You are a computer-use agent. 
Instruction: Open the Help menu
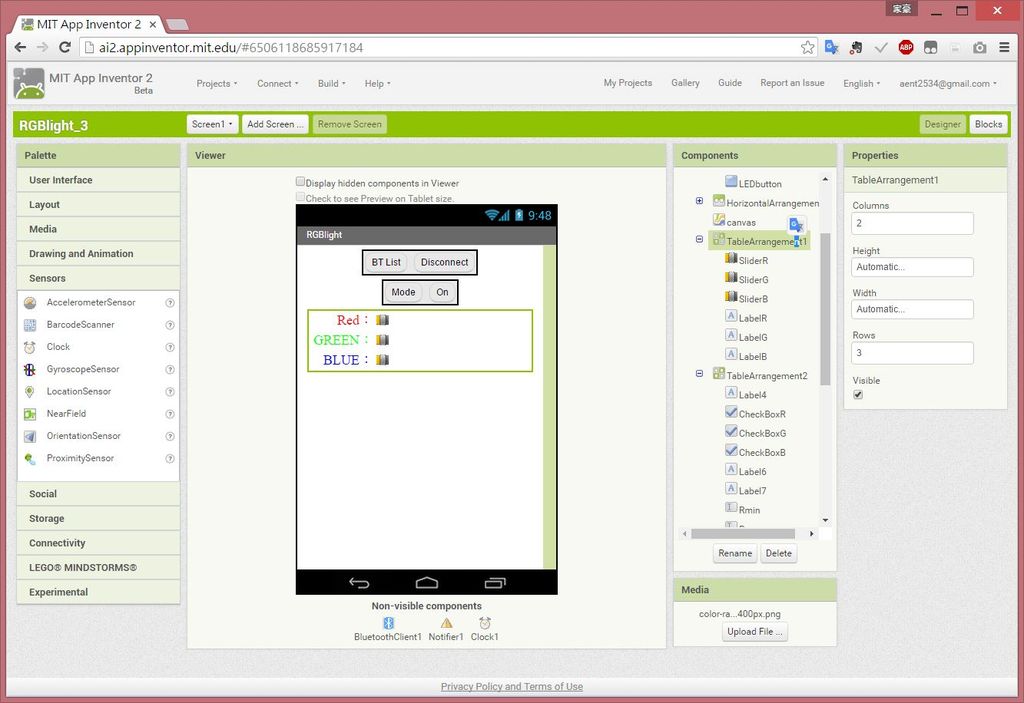[377, 84]
